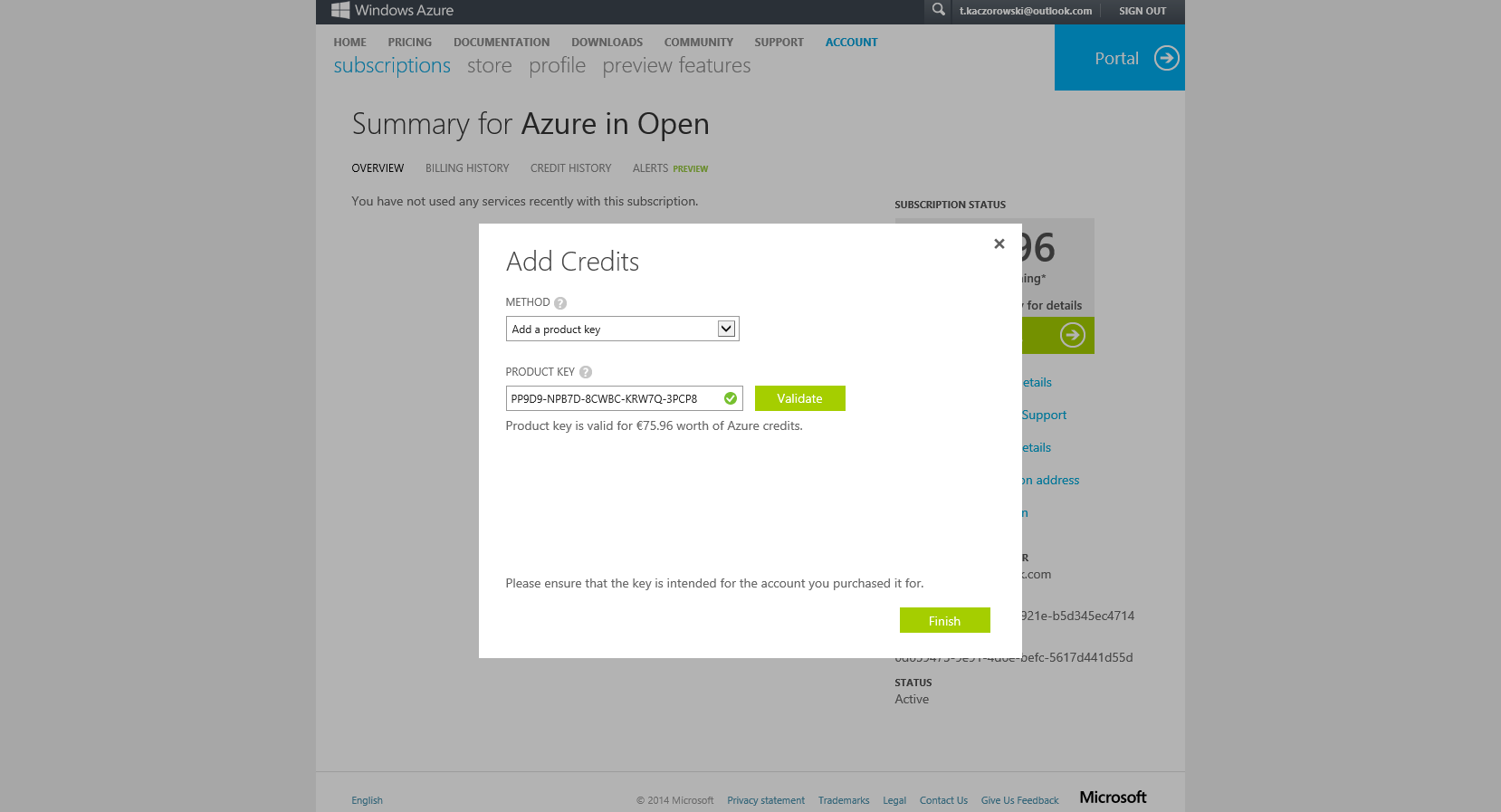Open the COMMUNITY menu item
1501x812 pixels.
[x=699, y=43]
